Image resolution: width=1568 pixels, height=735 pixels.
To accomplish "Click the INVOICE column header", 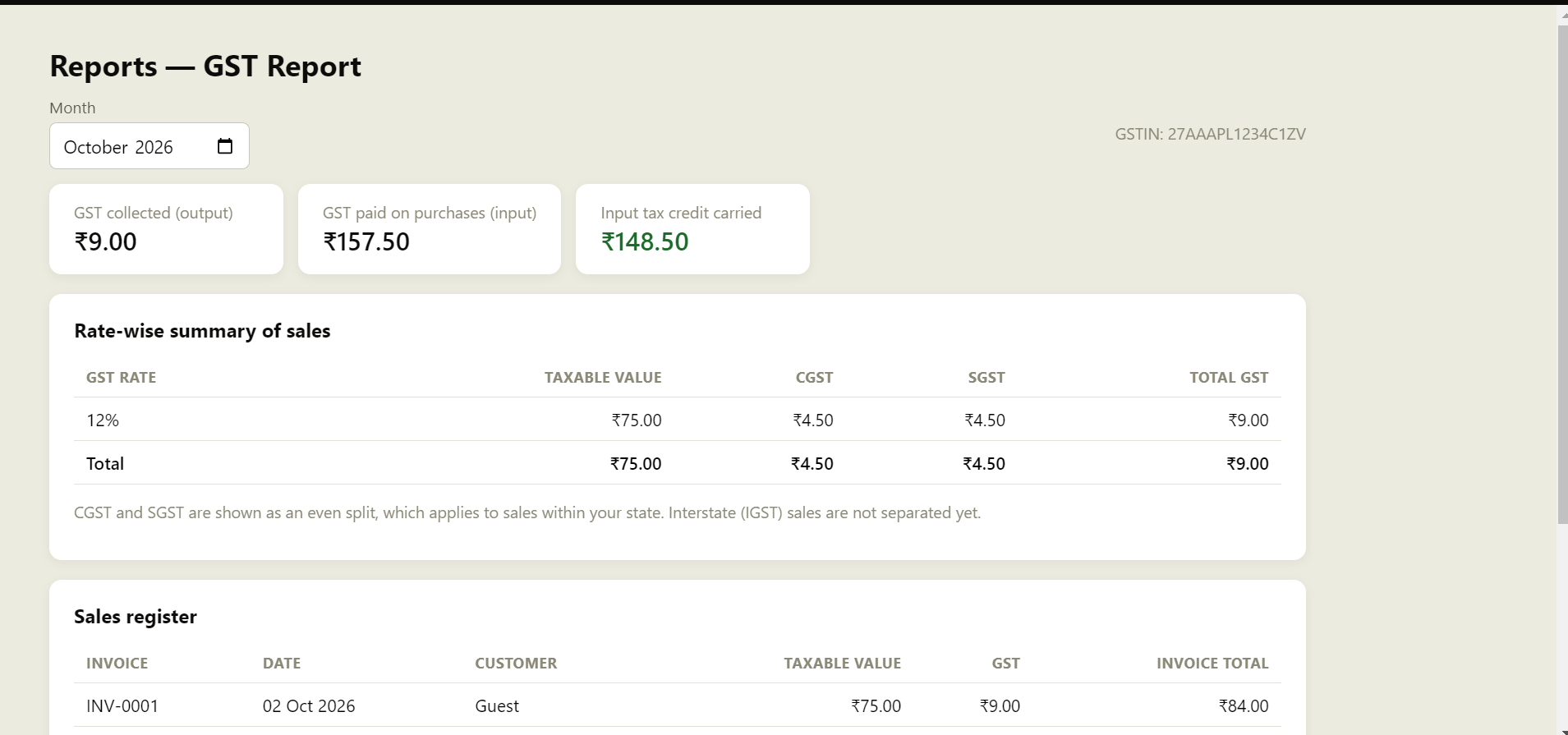I will [117, 664].
